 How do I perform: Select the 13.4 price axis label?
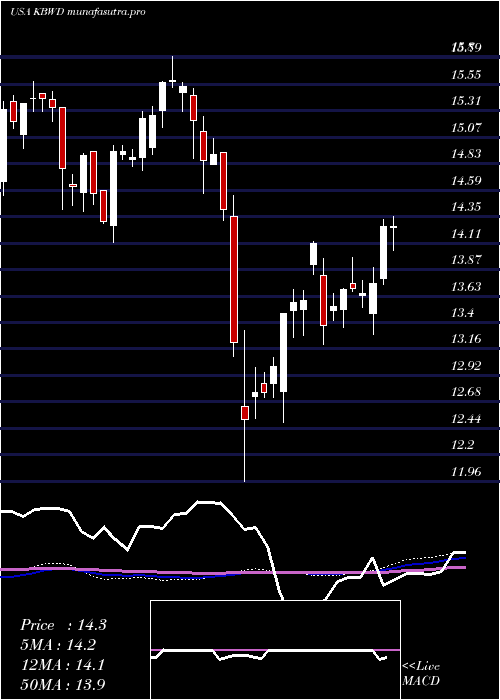(463, 312)
